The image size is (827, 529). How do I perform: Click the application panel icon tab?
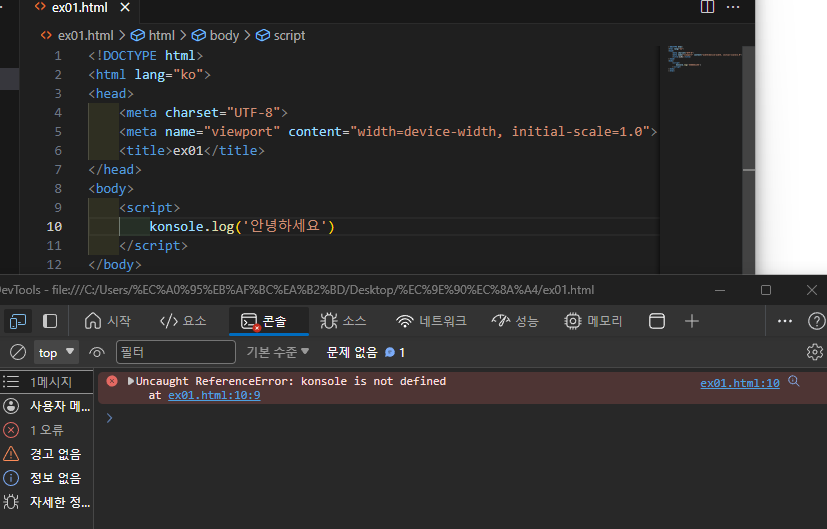[657, 321]
